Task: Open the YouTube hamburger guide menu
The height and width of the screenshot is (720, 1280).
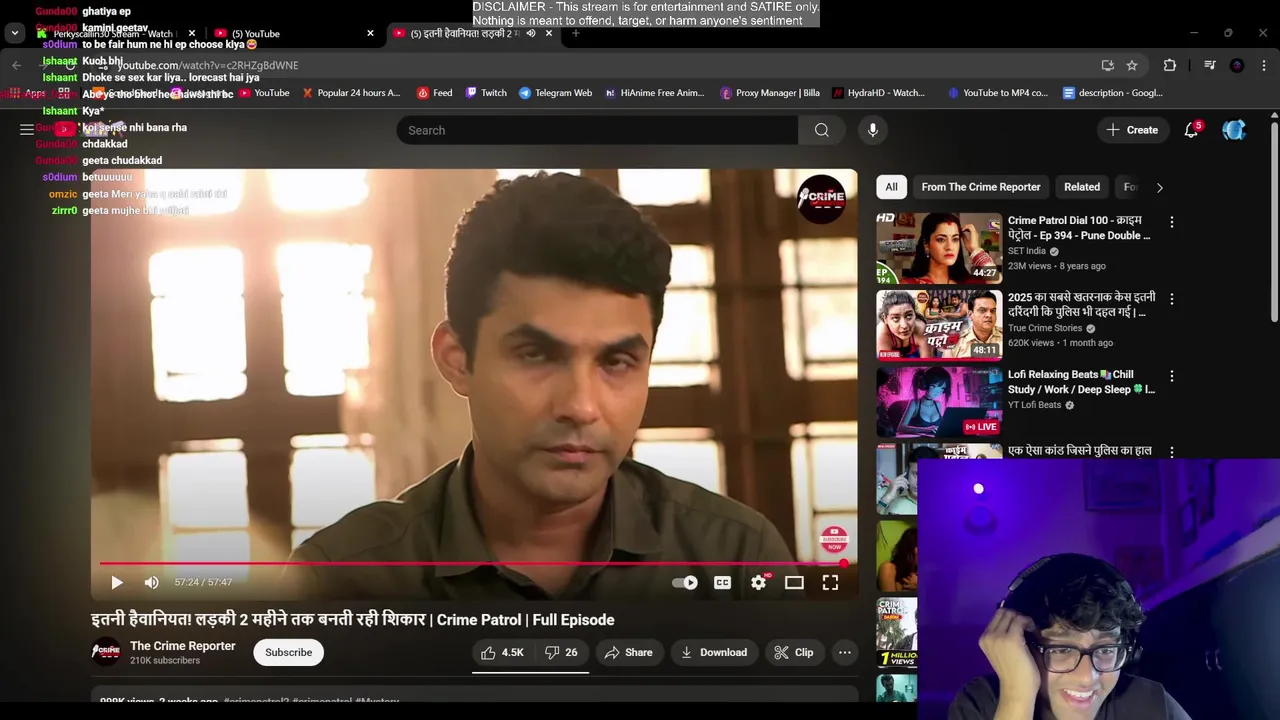Action: point(27,130)
